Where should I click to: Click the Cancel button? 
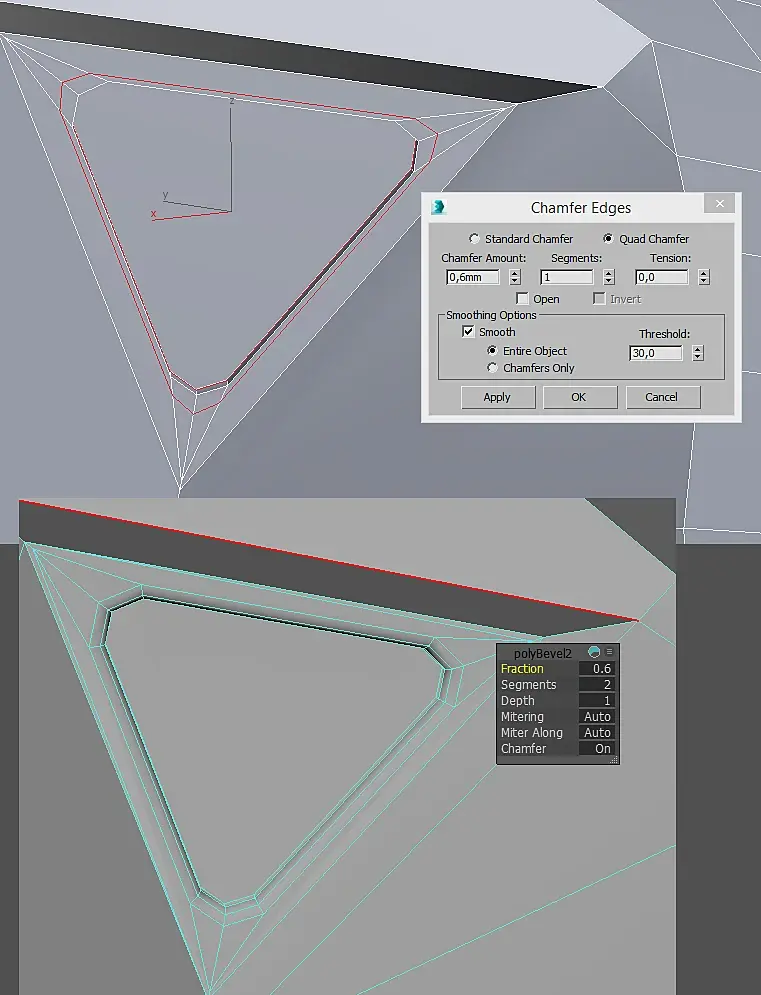[x=663, y=397]
